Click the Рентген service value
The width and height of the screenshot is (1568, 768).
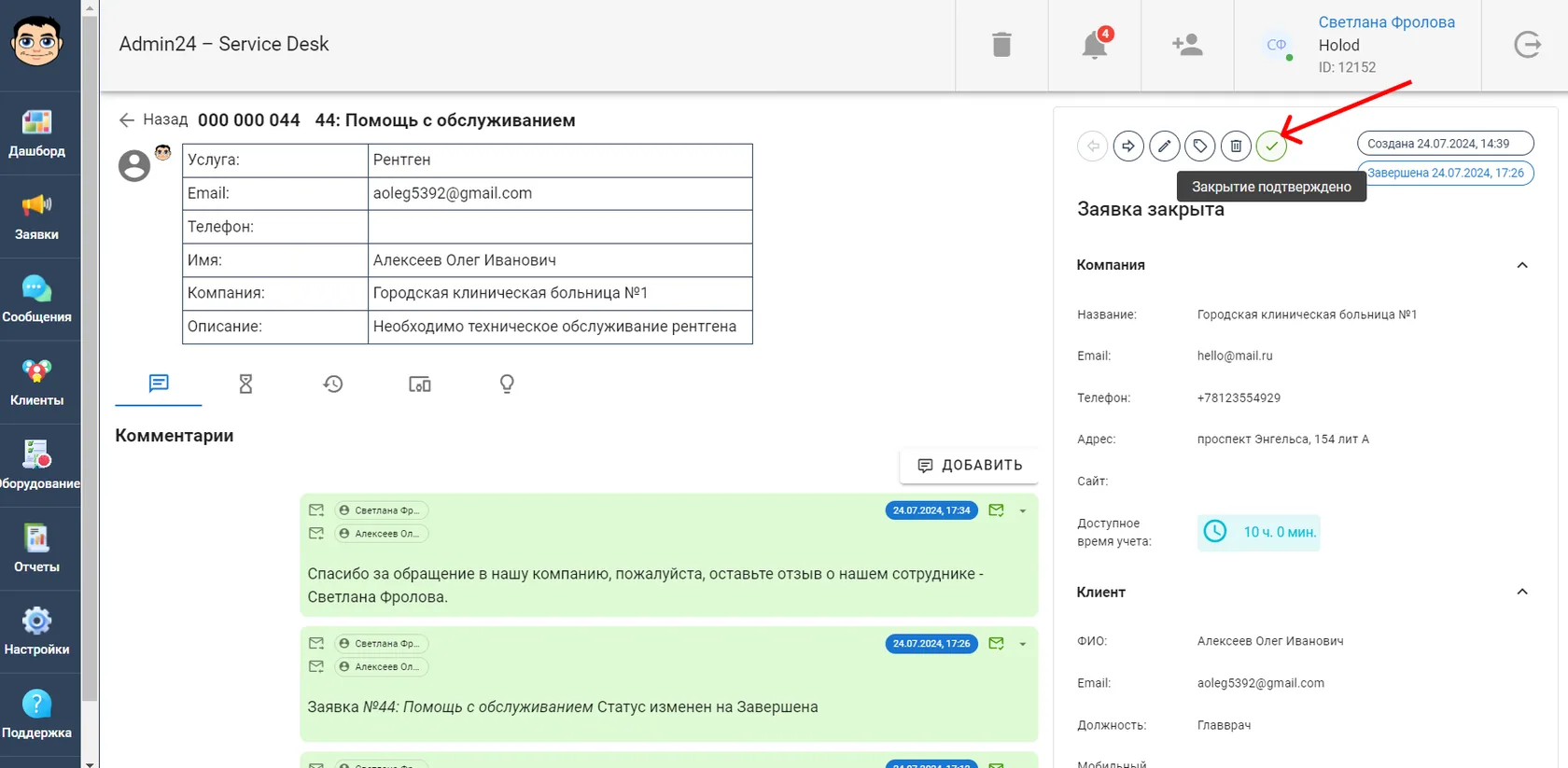[x=402, y=160]
